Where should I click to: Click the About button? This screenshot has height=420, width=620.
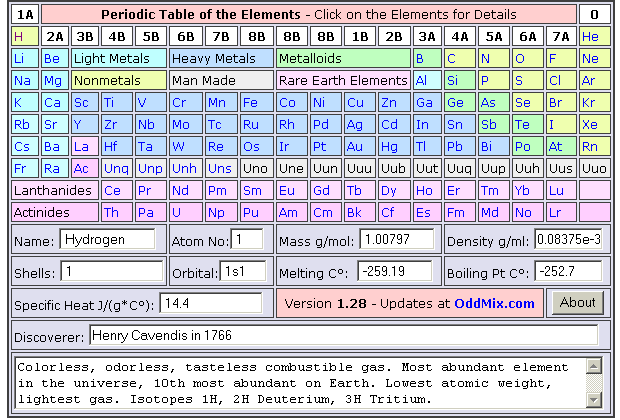pyautogui.click(x=578, y=303)
